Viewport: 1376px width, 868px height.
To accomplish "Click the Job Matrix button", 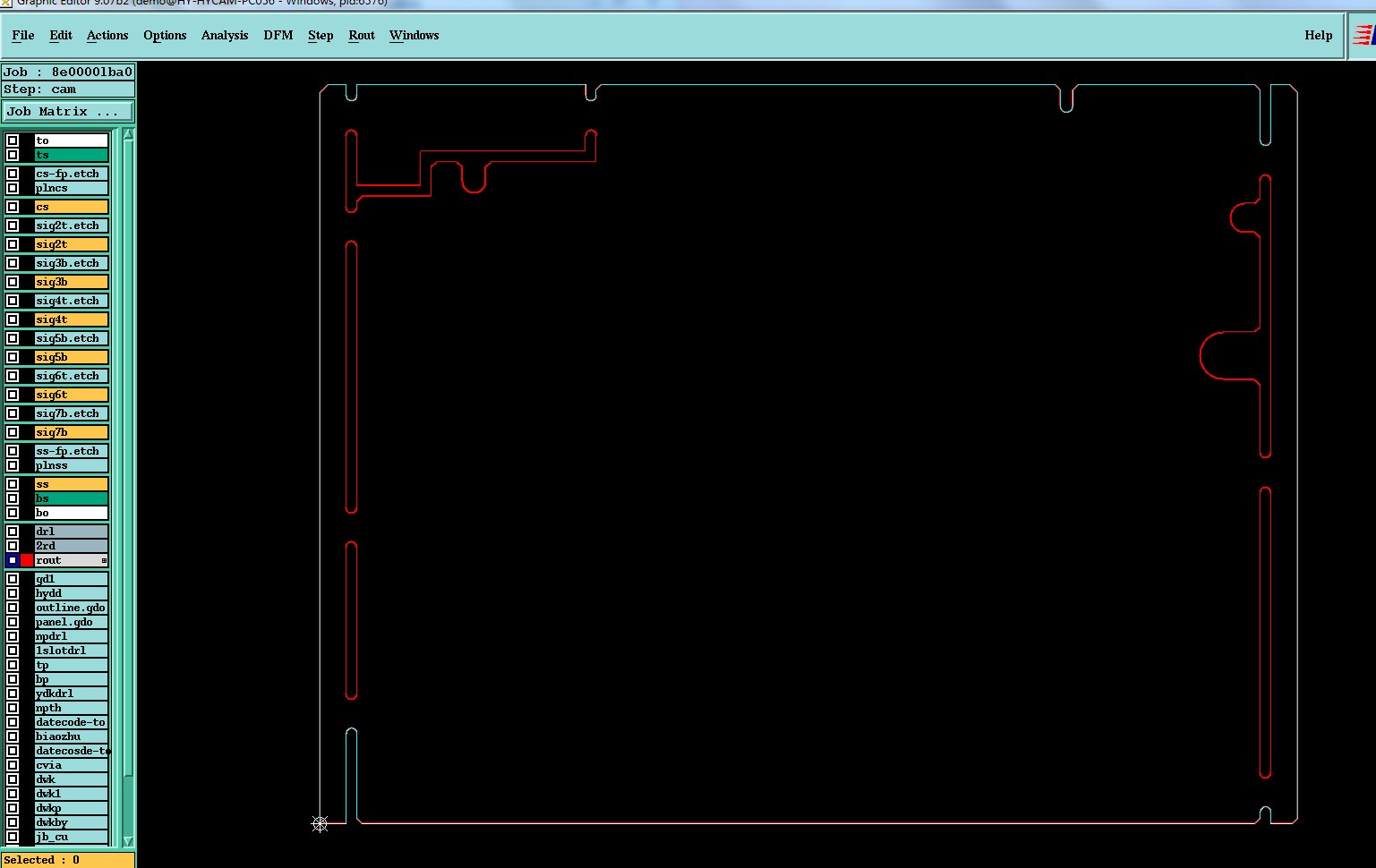I will 68,111.
